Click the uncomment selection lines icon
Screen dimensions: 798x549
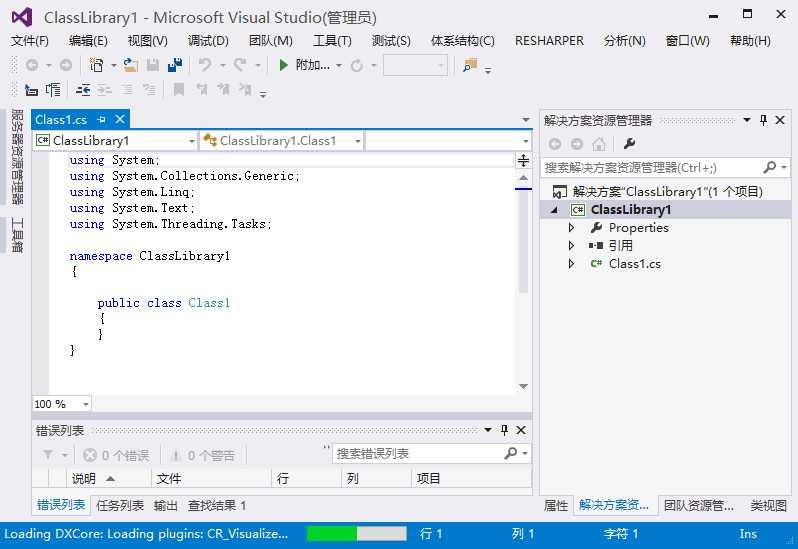[x=149, y=90]
